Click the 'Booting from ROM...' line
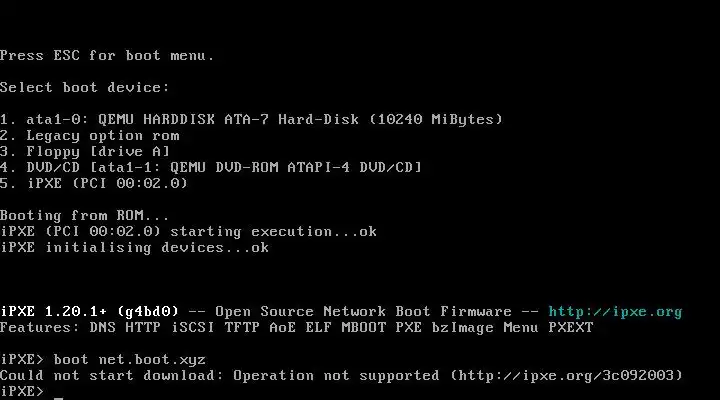The height and width of the screenshot is (400, 720). tap(84, 215)
